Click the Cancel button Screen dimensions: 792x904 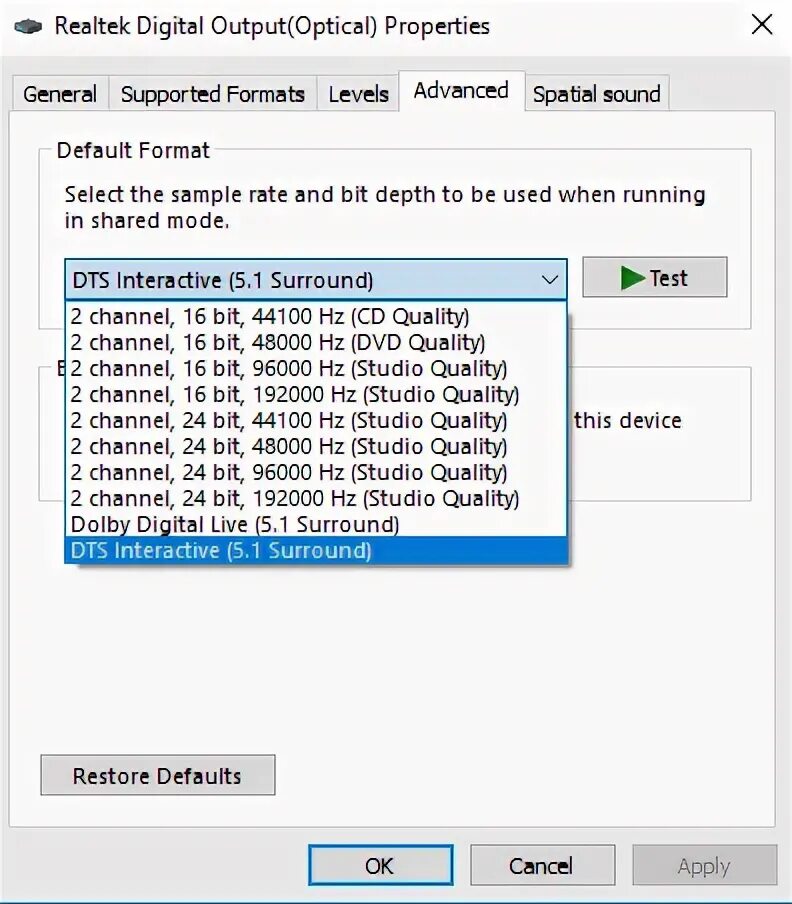542,865
